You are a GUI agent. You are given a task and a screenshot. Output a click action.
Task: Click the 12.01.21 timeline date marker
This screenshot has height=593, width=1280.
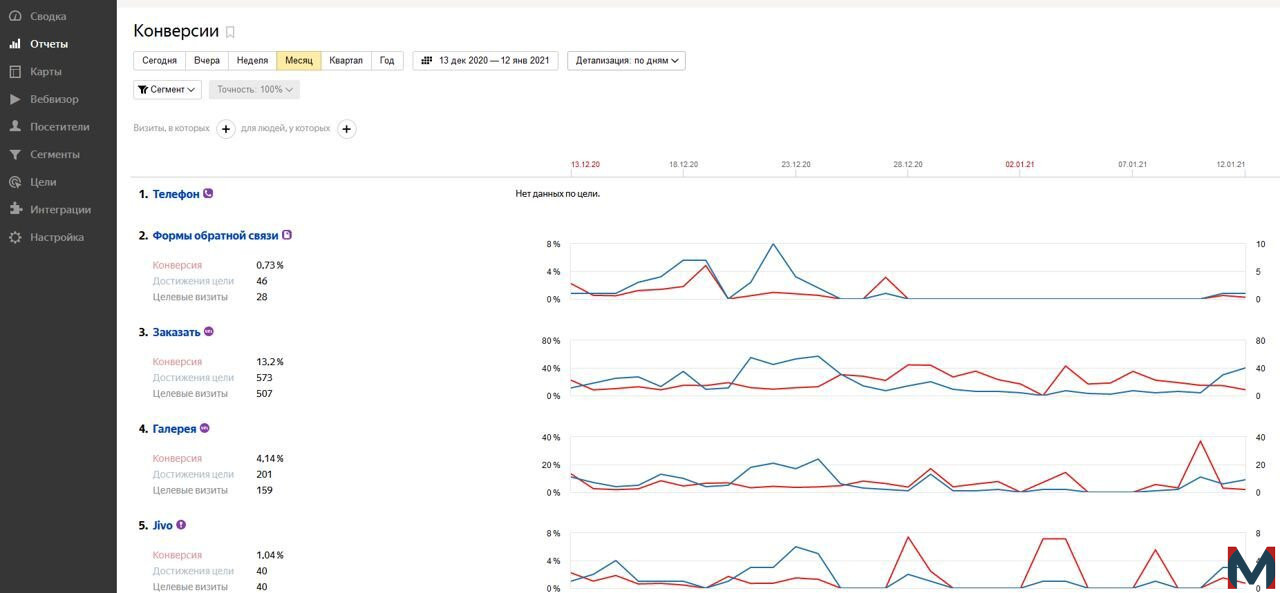tap(1231, 164)
